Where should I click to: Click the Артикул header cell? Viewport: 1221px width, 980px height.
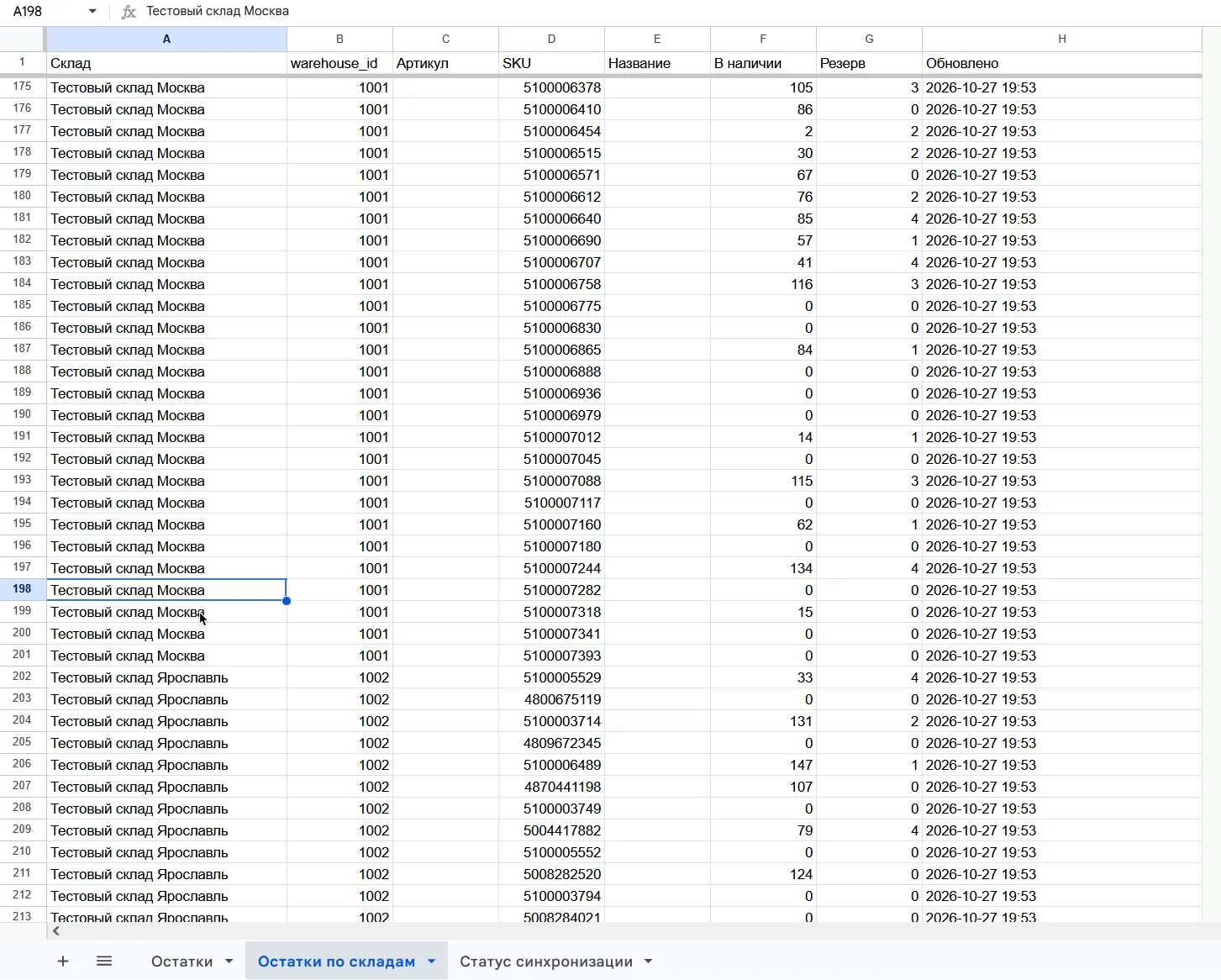coord(445,63)
